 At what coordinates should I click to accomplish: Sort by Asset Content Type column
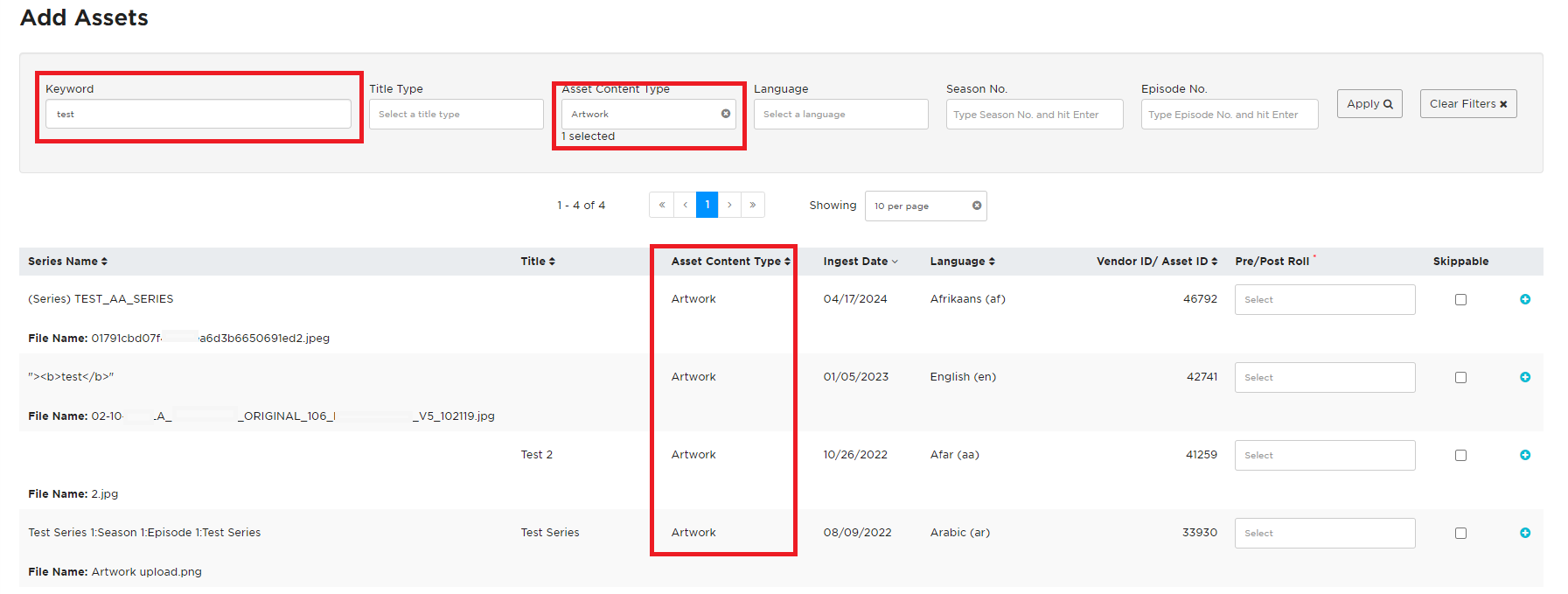click(731, 262)
